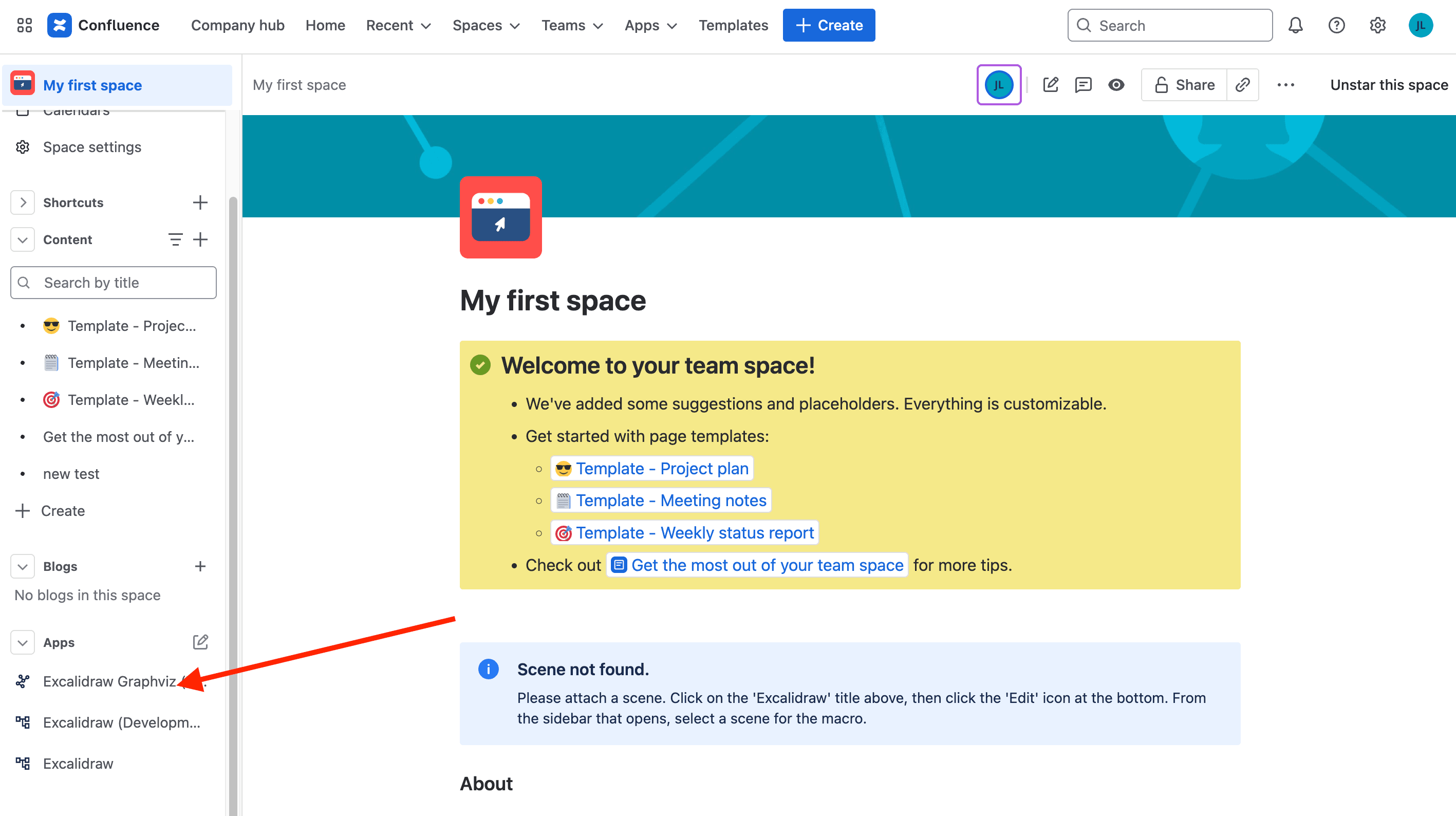
Task: Open the help question mark icon
Action: [1336, 26]
